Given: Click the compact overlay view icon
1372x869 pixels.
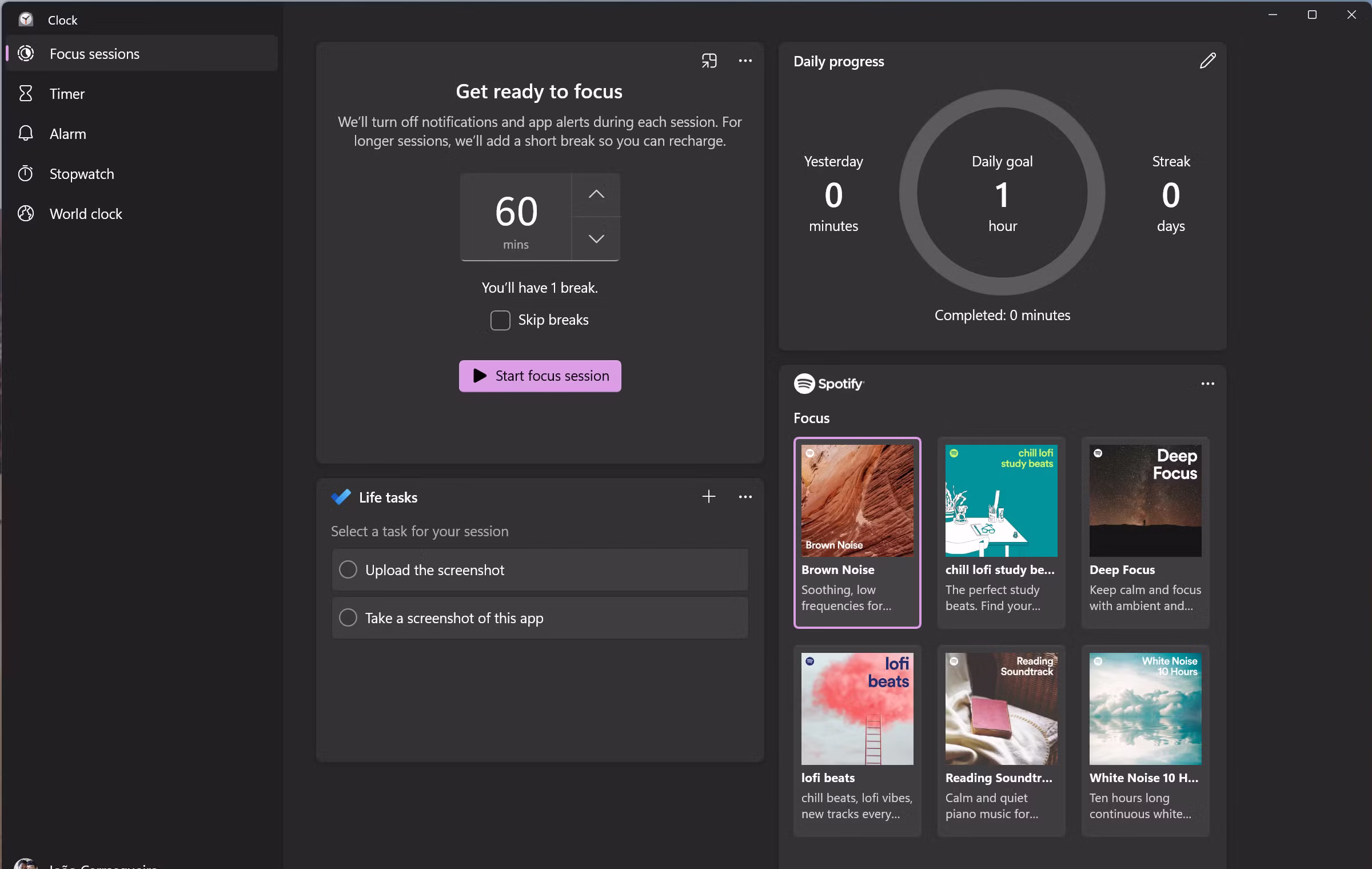Looking at the screenshot, I should pos(709,61).
